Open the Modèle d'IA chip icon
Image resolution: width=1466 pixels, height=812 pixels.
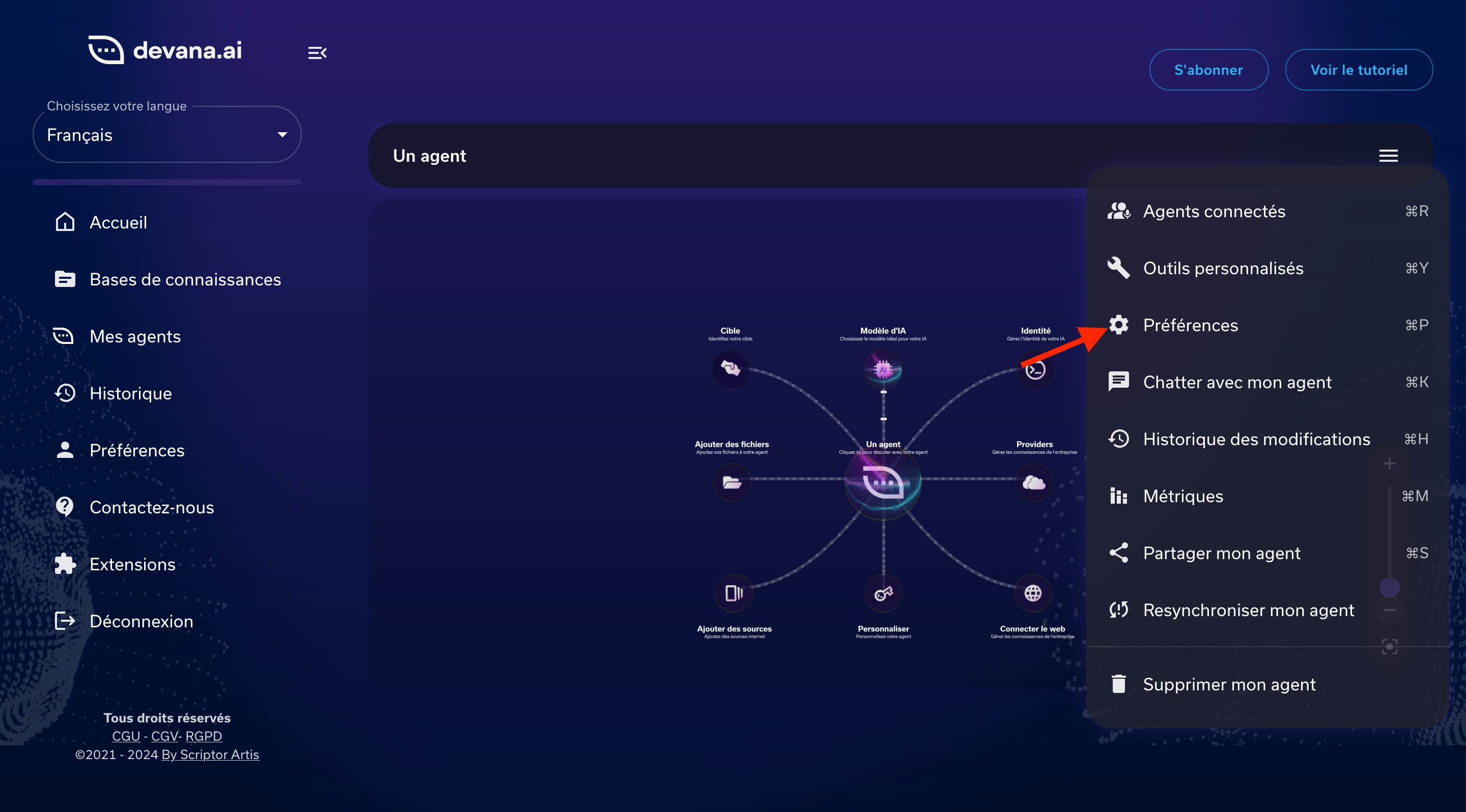883,369
